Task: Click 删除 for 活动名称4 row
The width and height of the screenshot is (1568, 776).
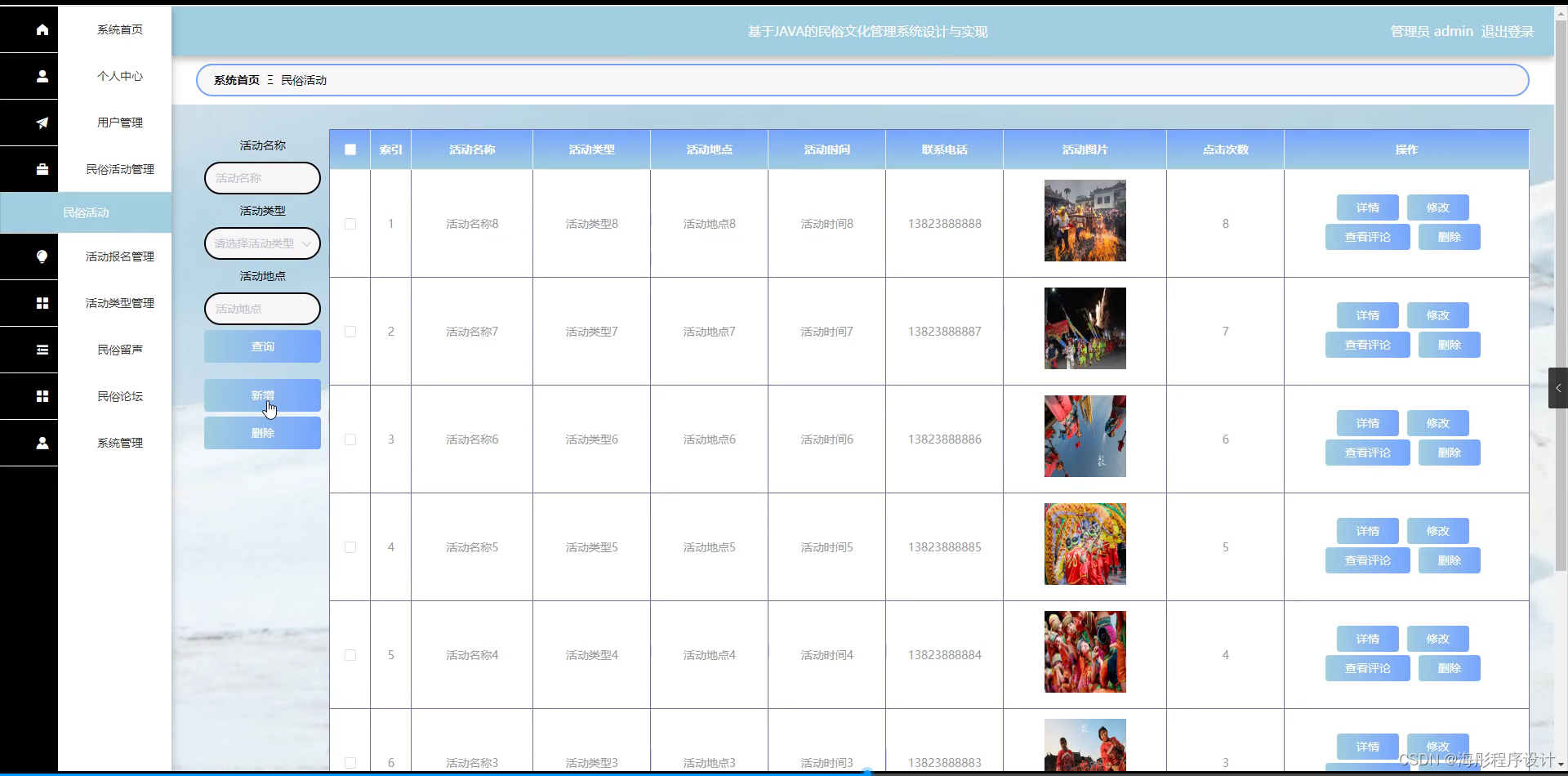Action: pos(1450,668)
